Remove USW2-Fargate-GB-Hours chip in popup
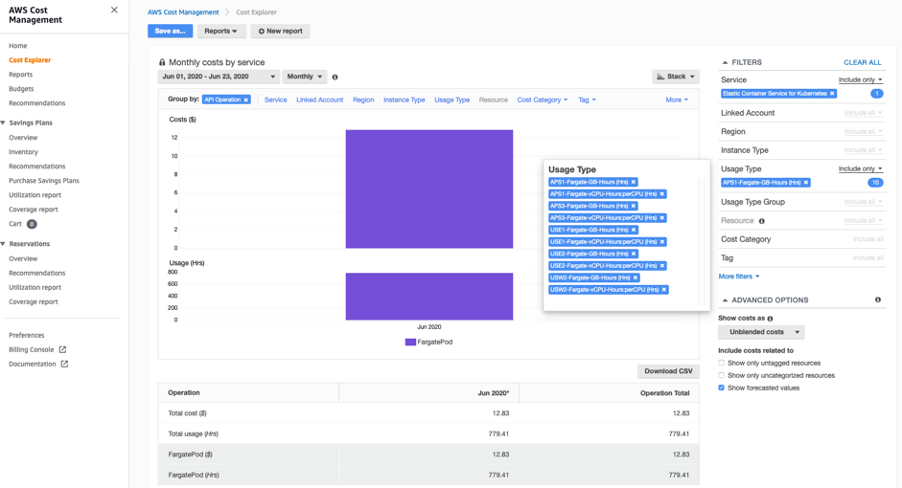902x488 pixels. 635,277
